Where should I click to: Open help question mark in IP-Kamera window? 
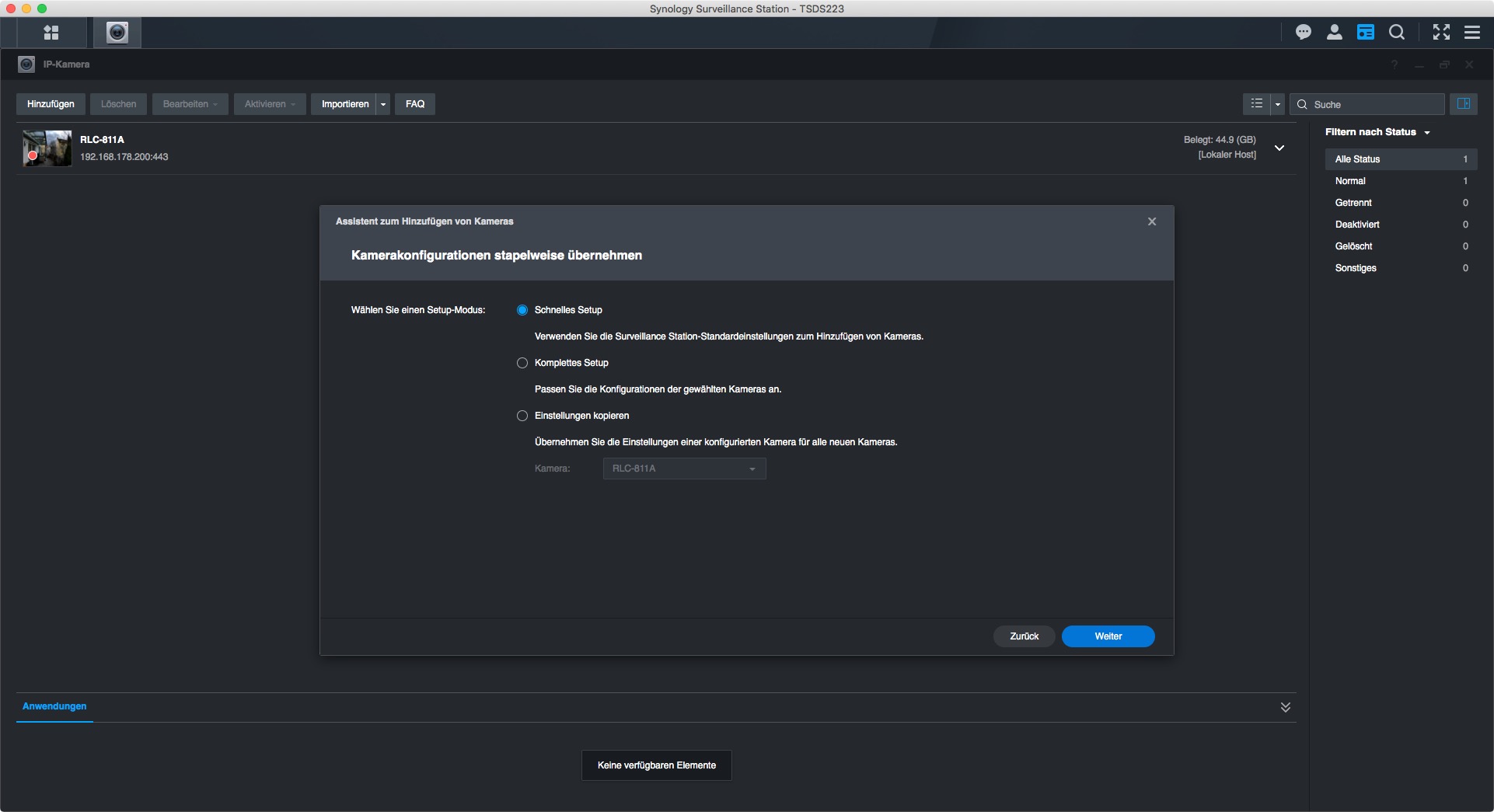[1395, 64]
